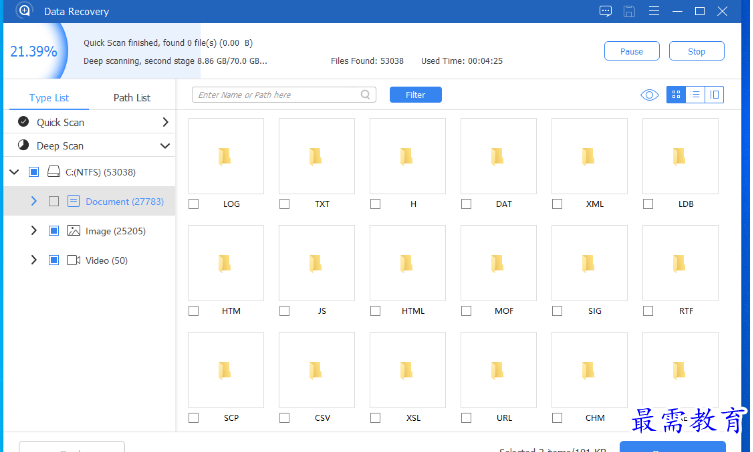Open the LOG folder thumbnail
This screenshot has width=753, height=452.
pyautogui.click(x=226, y=156)
